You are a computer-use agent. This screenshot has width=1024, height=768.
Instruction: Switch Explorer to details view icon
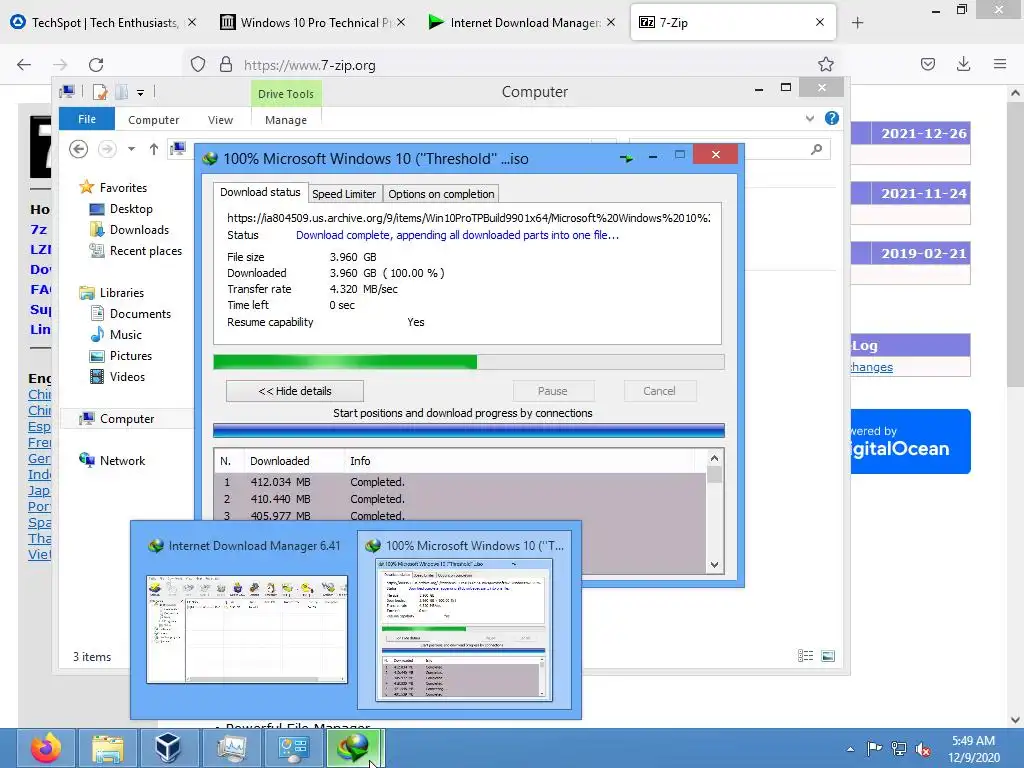805,656
